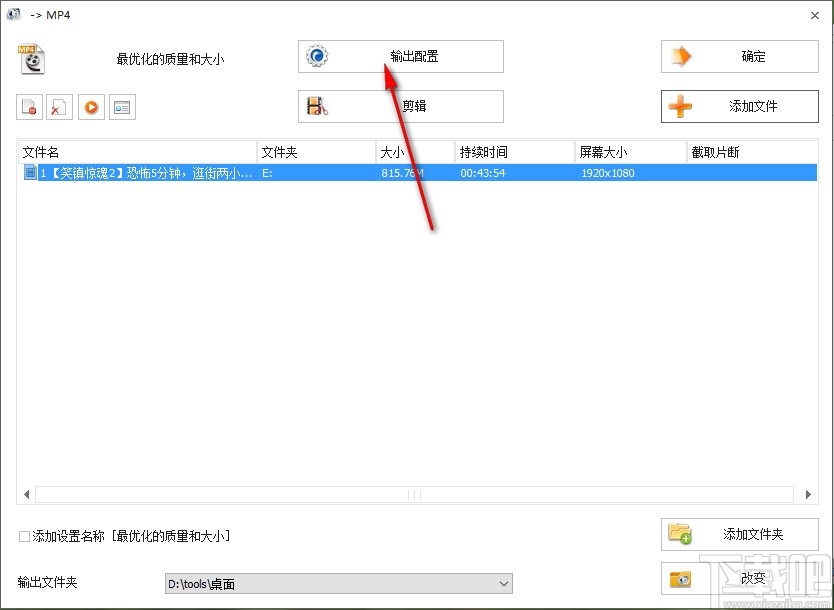Select the file row 笑镇惊魂2
Screen dimensions: 834x610
(x=418, y=173)
